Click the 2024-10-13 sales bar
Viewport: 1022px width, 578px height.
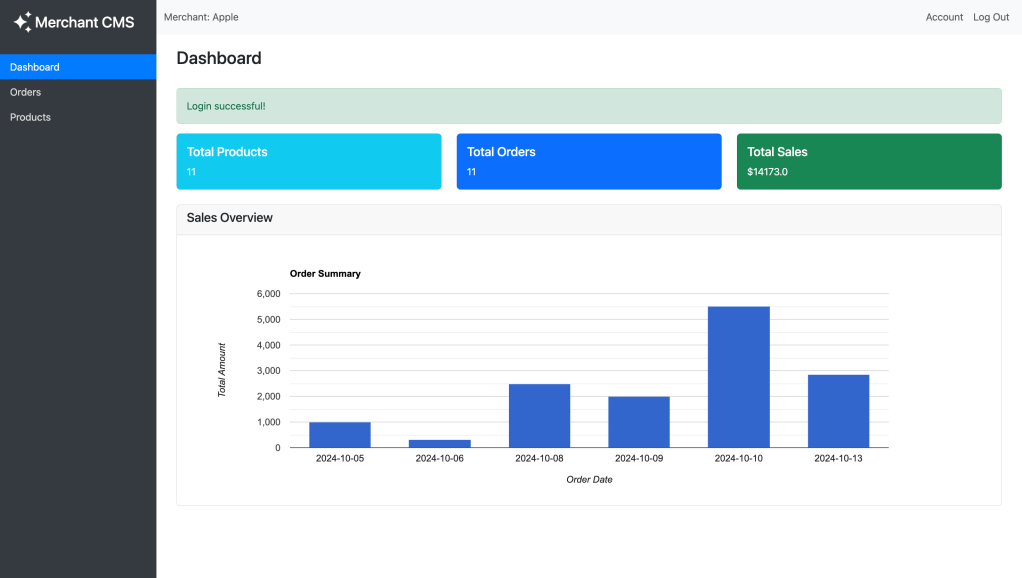(x=838, y=411)
